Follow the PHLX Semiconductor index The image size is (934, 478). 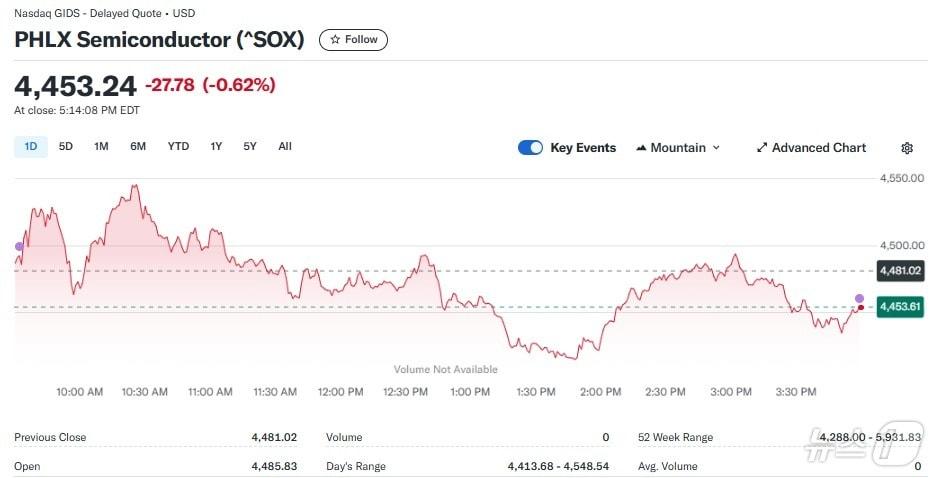tap(353, 40)
